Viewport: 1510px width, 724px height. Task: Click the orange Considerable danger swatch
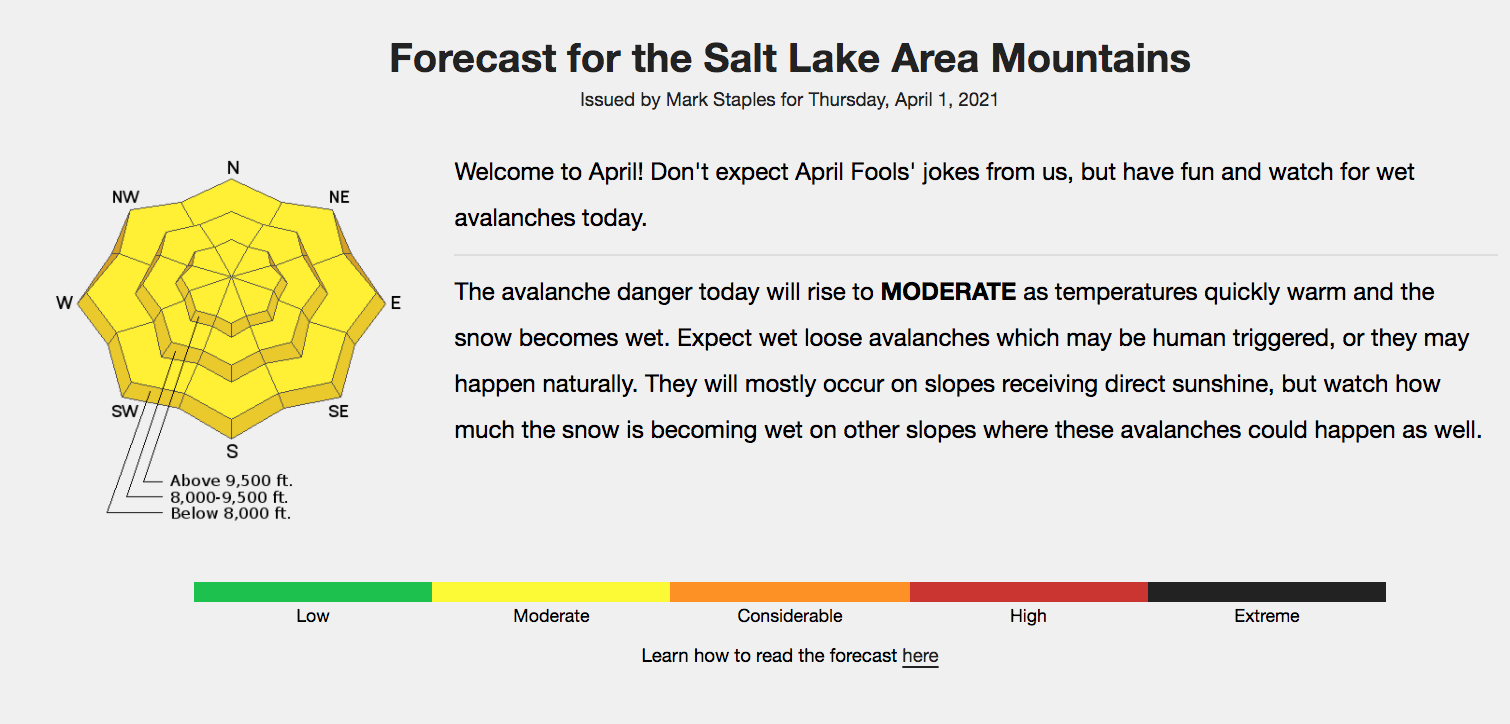(x=790, y=592)
